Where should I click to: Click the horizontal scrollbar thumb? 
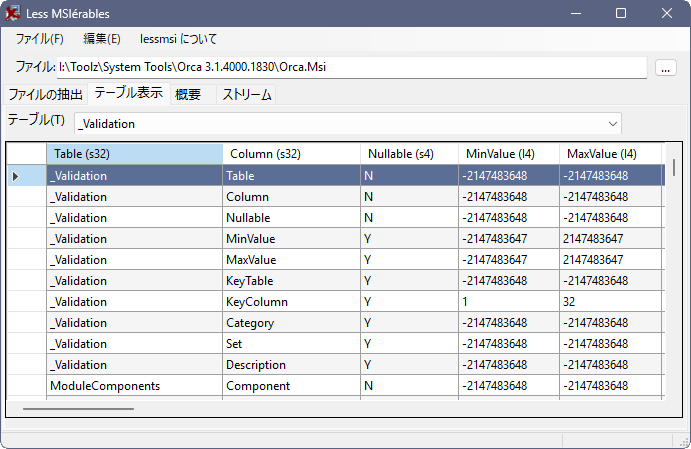(78, 409)
